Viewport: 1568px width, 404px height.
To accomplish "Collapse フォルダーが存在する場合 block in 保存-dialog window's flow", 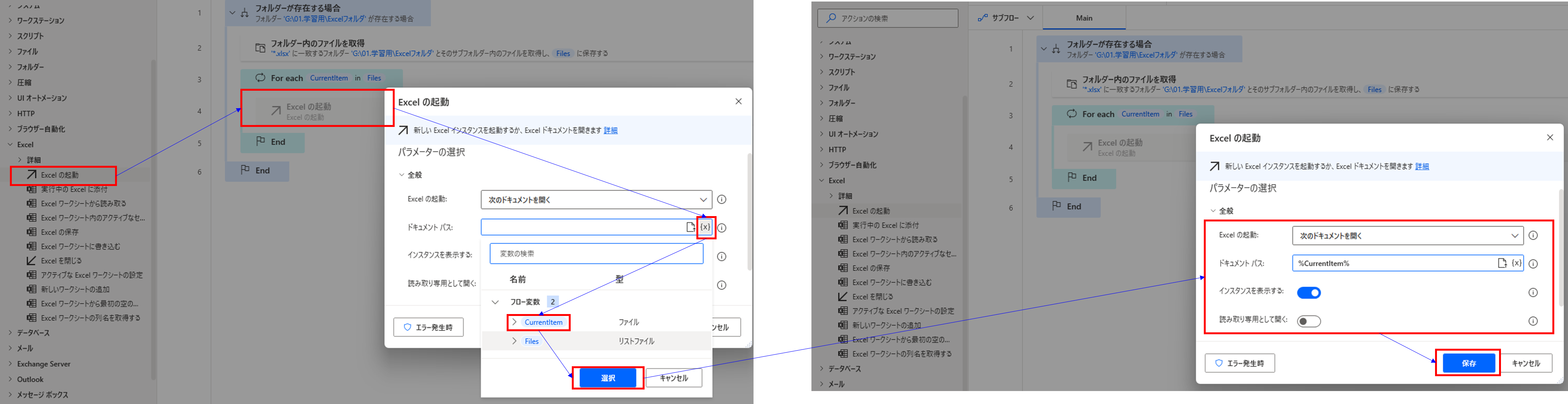I will [x=1045, y=49].
